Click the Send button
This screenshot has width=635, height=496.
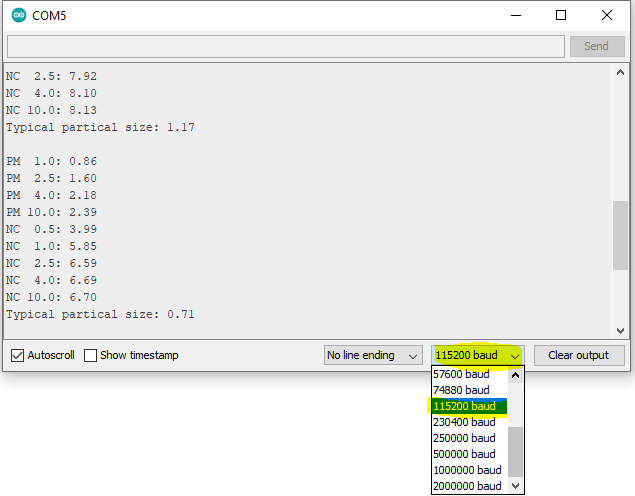tap(597, 46)
